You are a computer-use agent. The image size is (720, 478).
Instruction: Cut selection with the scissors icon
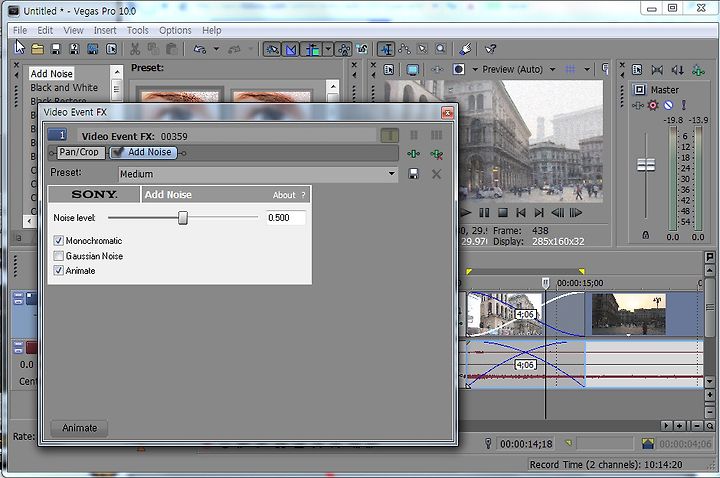pyautogui.click(x=135, y=49)
